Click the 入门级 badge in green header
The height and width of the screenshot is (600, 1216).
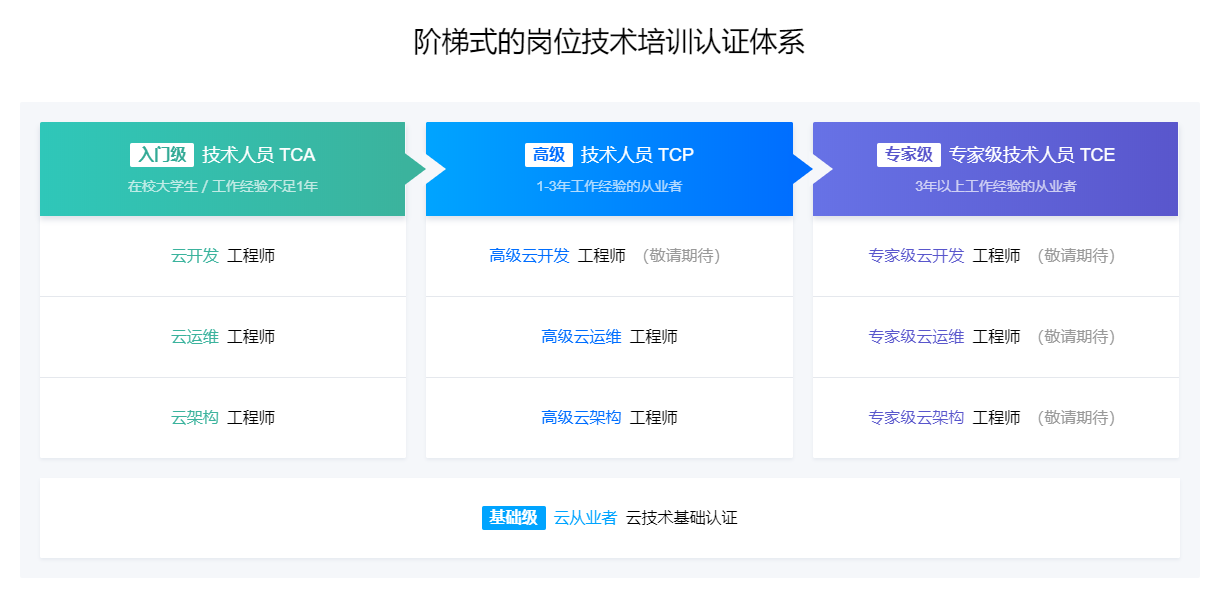(162, 155)
